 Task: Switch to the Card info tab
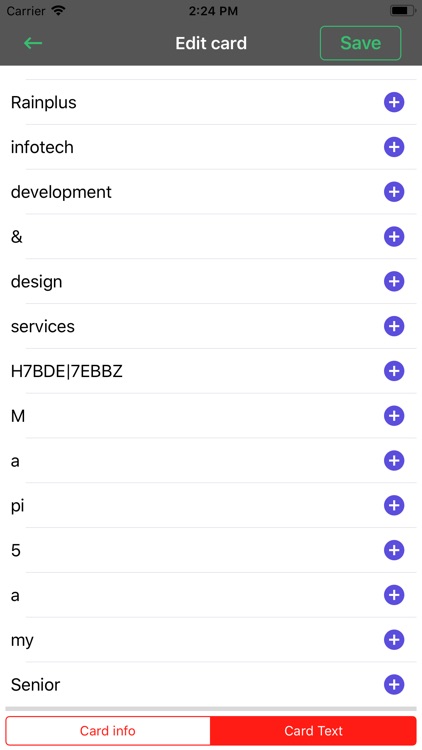click(x=108, y=730)
